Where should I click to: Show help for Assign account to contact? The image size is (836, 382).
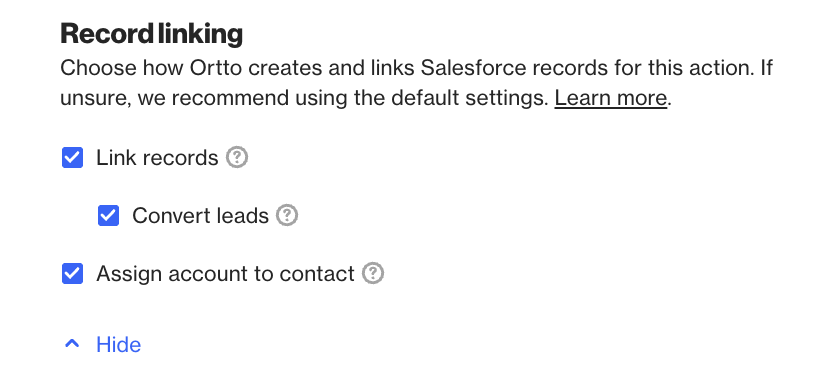(373, 273)
